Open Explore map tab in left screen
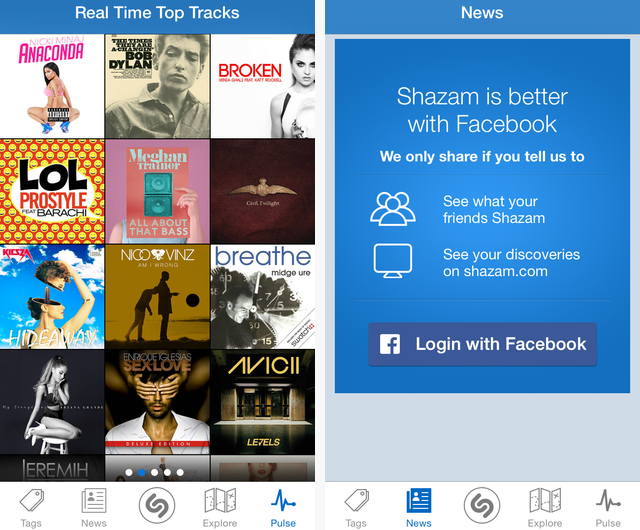This screenshot has width=640, height=530. [220, 508]
